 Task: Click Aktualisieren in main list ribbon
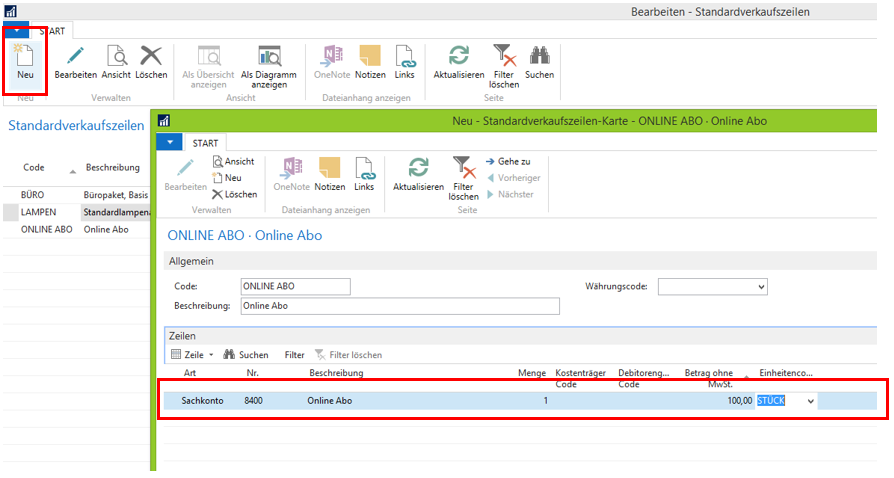click(x=458, y=62)
